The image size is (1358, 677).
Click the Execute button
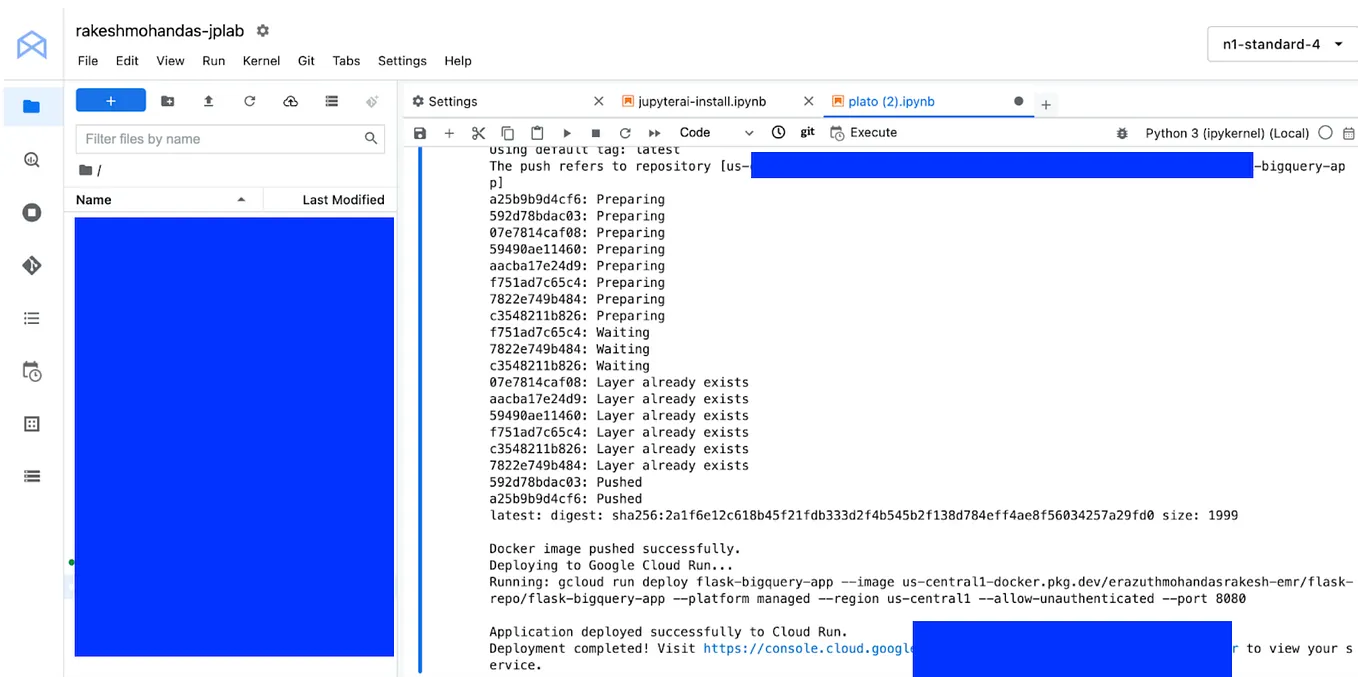864,132
